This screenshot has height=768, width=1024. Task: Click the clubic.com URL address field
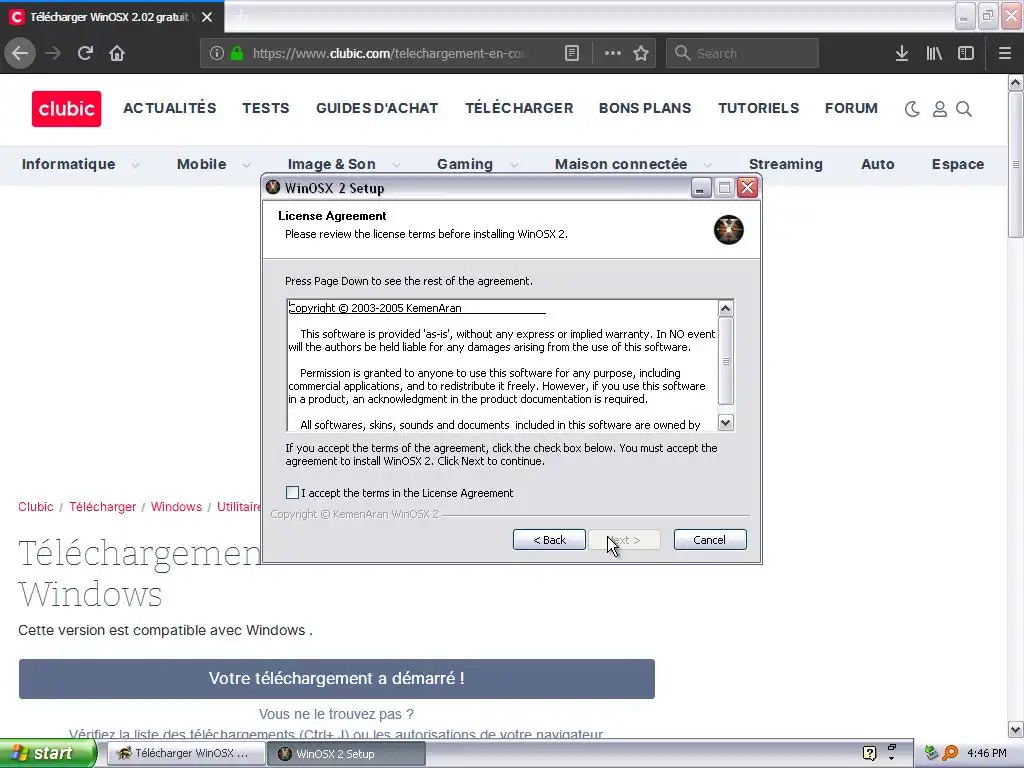[x=388, y=54]
